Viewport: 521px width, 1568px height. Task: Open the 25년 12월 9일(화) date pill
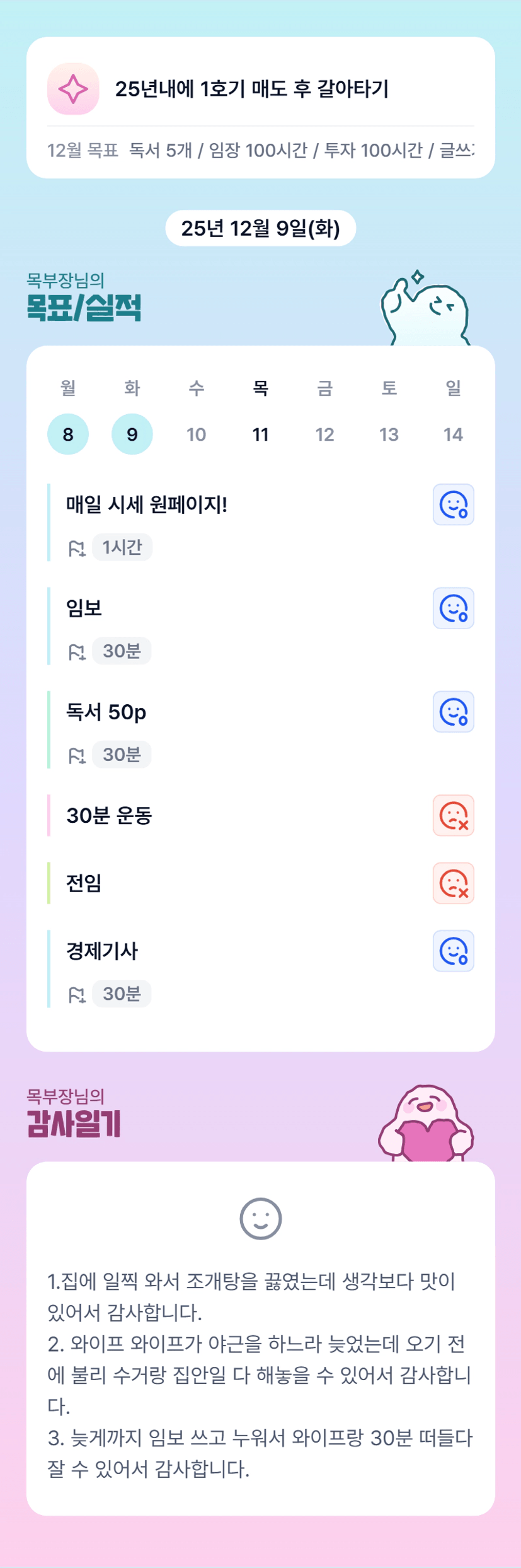click(x=260, y=228)
